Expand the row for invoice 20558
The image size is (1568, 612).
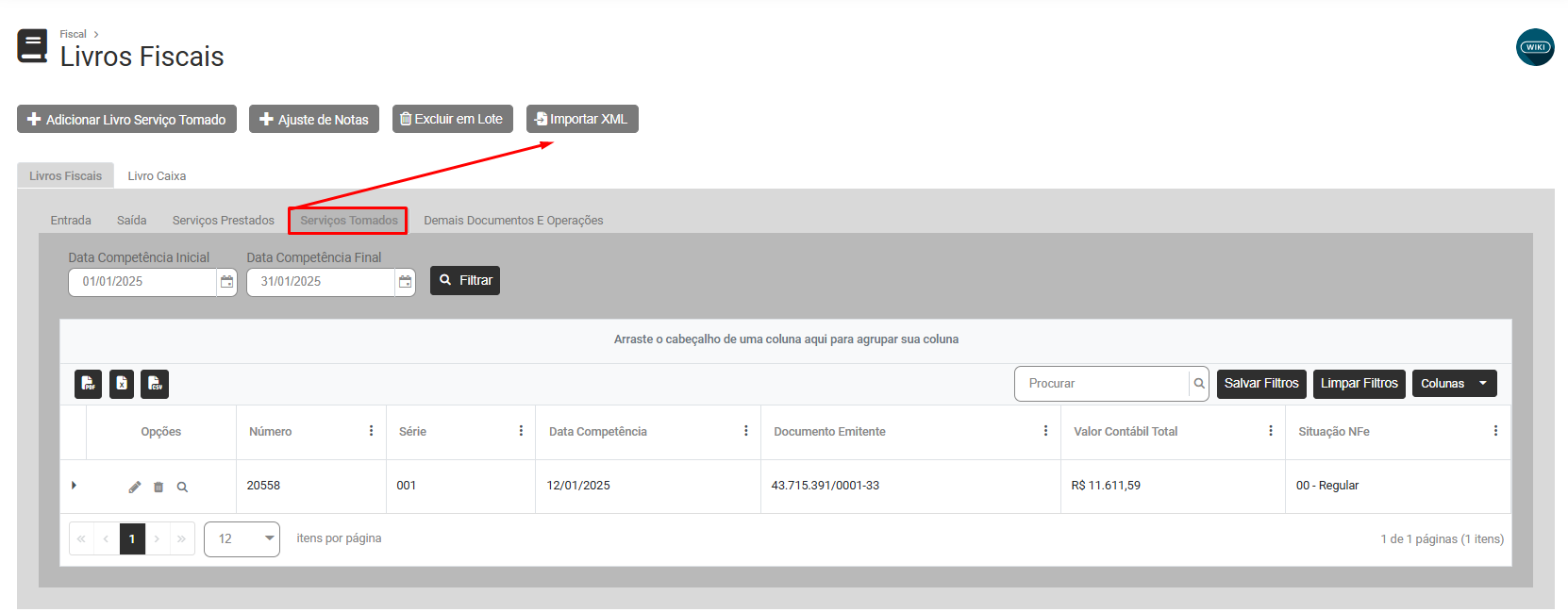74,486
